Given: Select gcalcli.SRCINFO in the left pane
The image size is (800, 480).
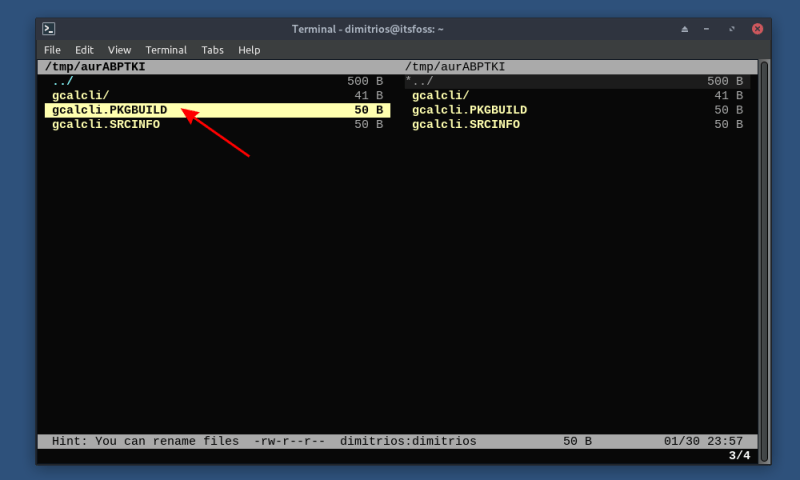Looking at the screenshot, I should pyautogui.click(x=217, y=124).
